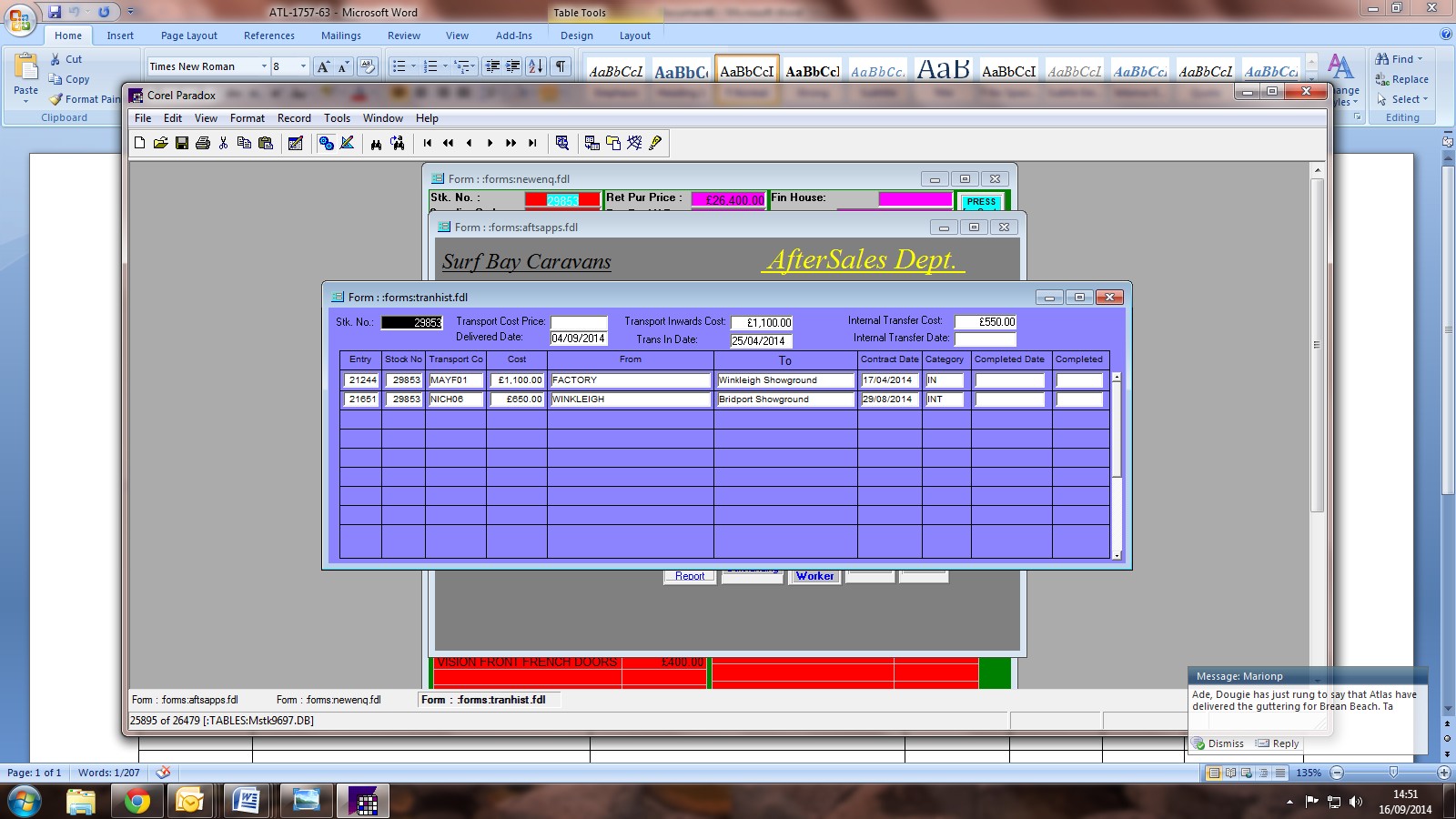Toggle Show/Hide paragraph marks in Word

coord(561,66)
